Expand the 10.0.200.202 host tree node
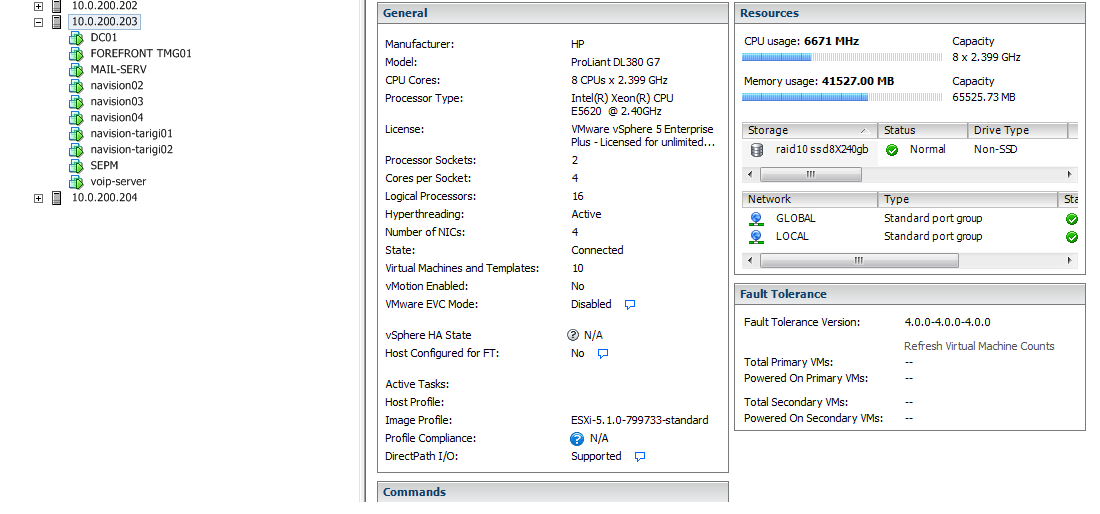The height and width of the screenshot is (514, 1100). tap(39, 6)
